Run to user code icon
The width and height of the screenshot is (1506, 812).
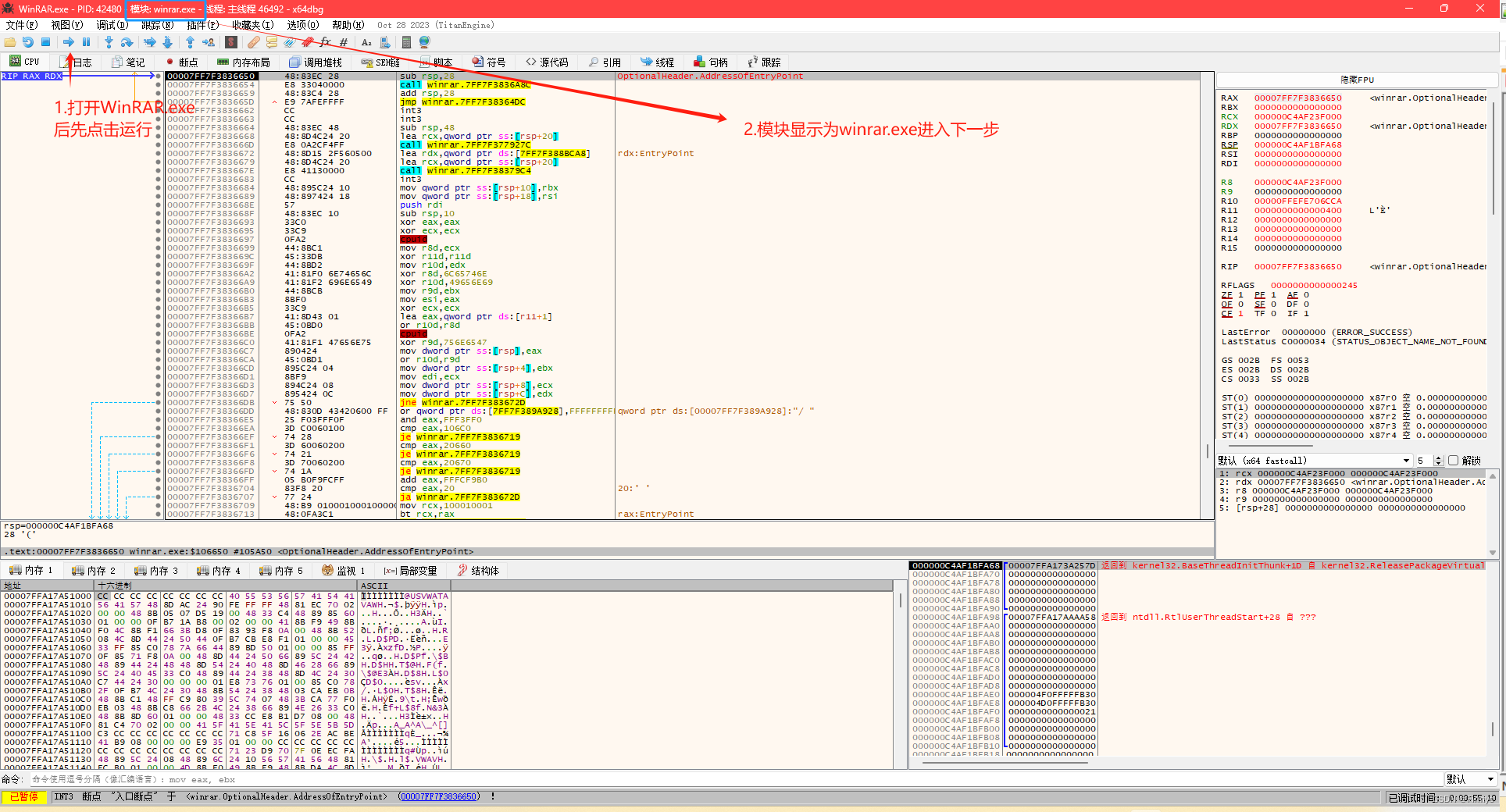209,42
